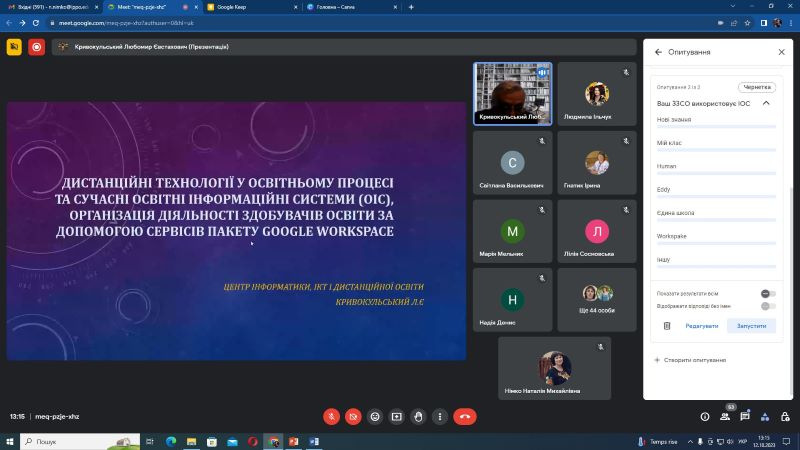
Task: Select Гнатюк Ірина participant tile
Action: 596,163
